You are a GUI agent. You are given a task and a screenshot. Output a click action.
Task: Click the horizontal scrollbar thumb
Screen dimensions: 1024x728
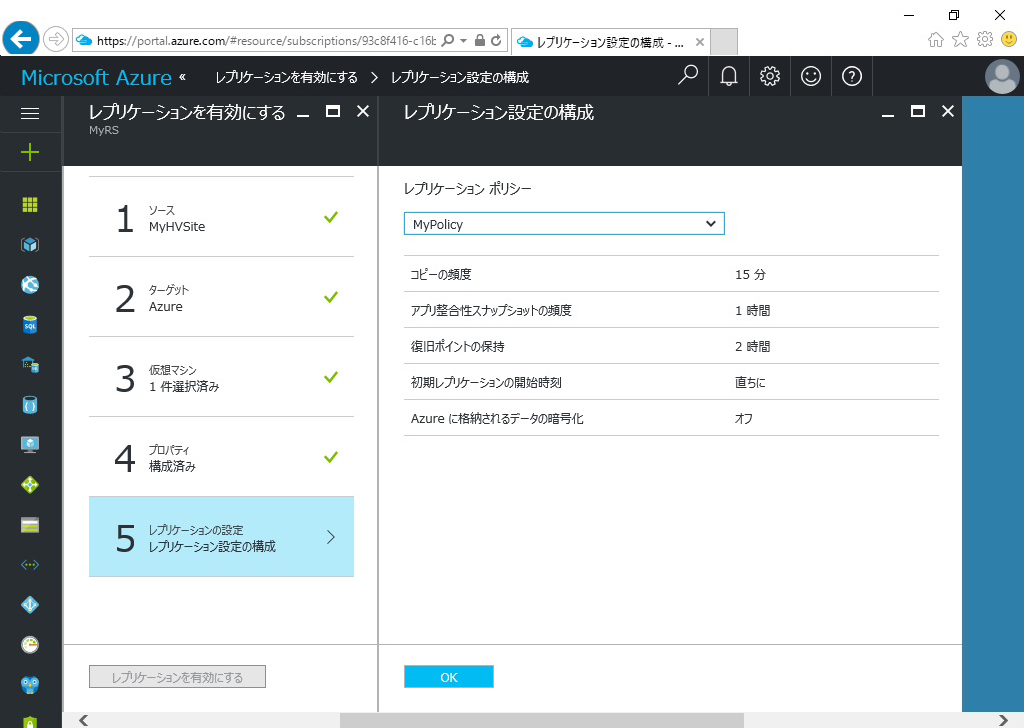coord(541,720)
